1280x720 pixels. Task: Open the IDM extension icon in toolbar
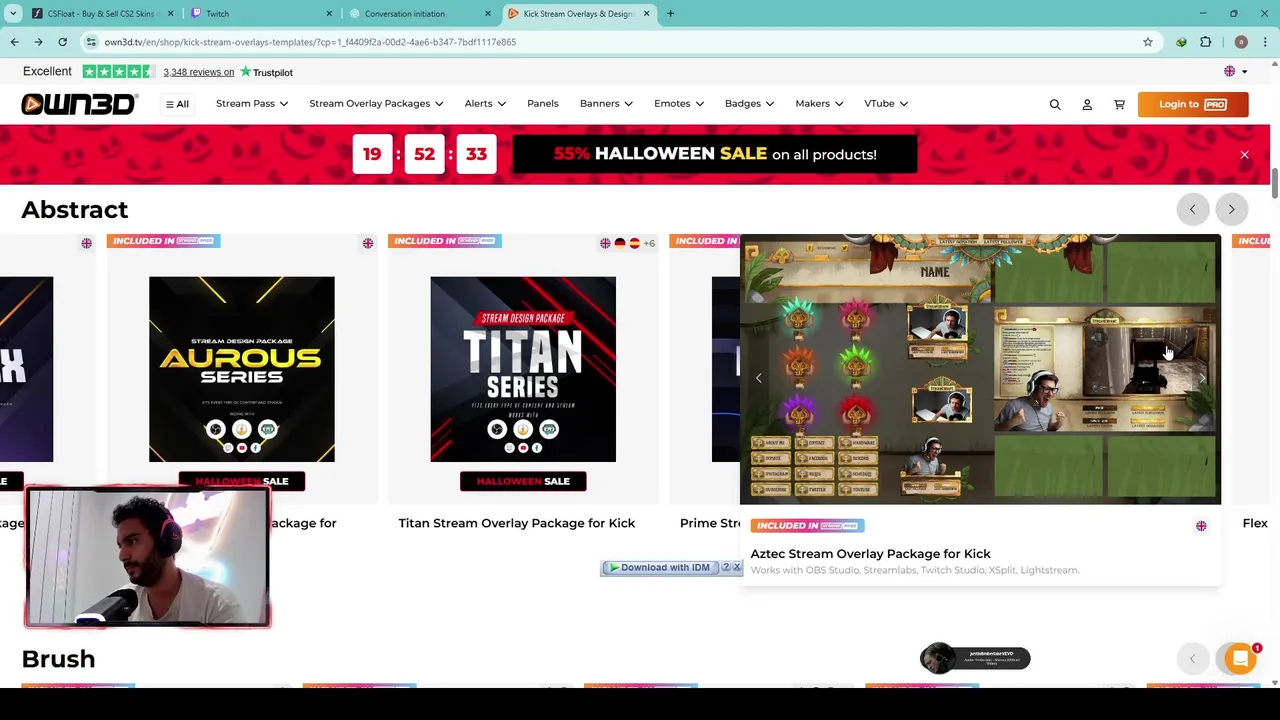pyautogui.click(x=1181, y=42)
